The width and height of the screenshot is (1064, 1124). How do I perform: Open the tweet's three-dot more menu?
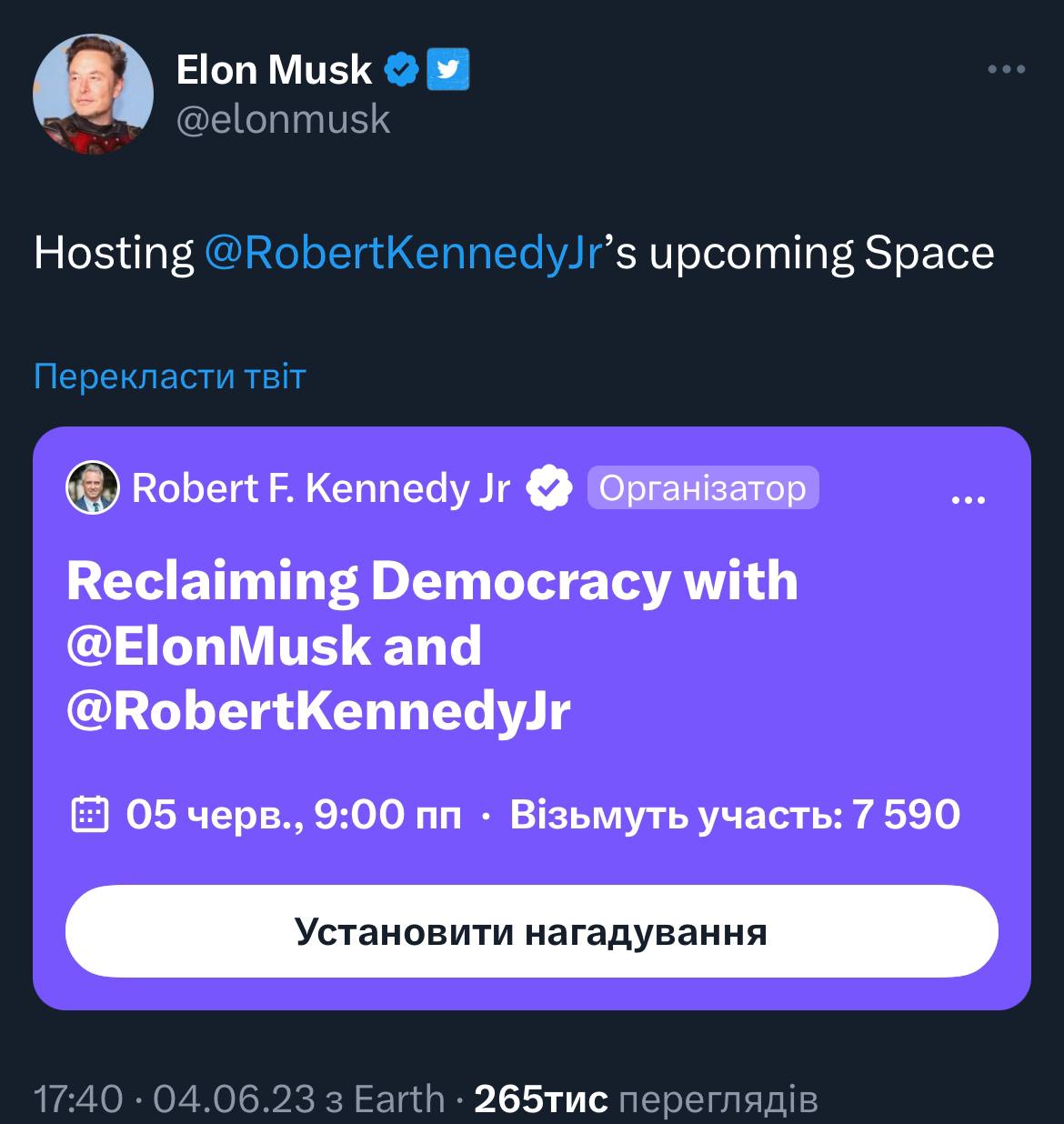pos(1007,69)
